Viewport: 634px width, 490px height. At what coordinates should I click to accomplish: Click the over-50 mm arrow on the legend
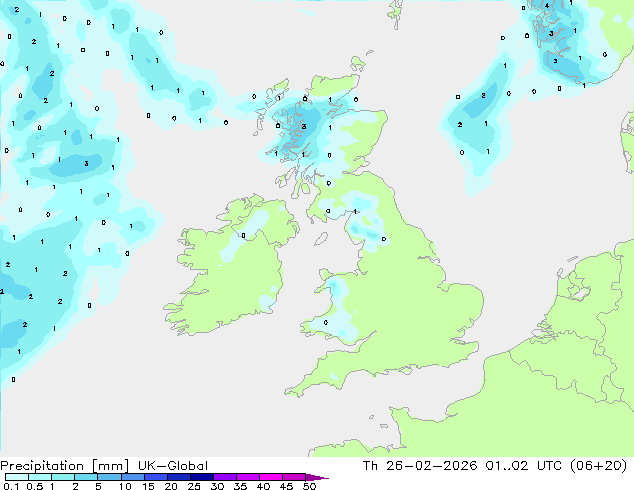317,477
